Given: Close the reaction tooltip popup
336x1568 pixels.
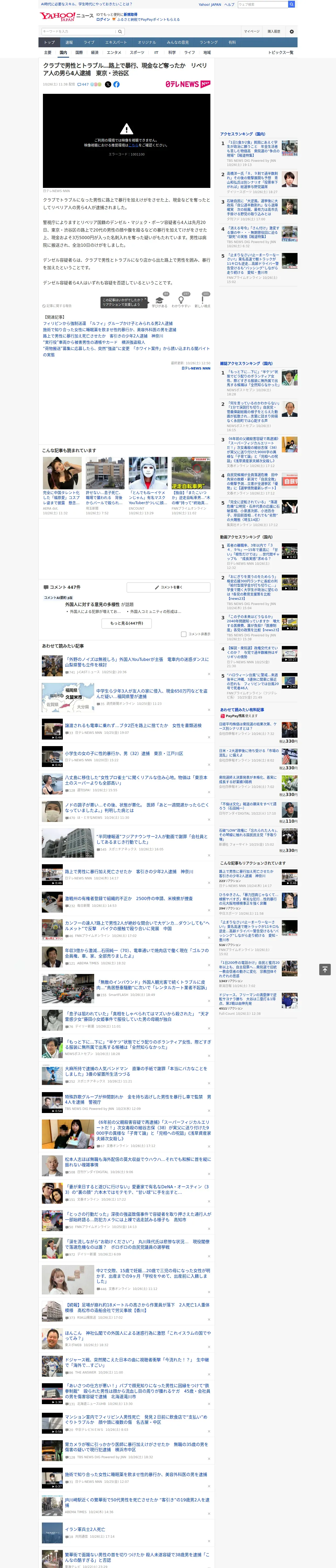Looking at the screenshot, I should (x=146, y=299).
